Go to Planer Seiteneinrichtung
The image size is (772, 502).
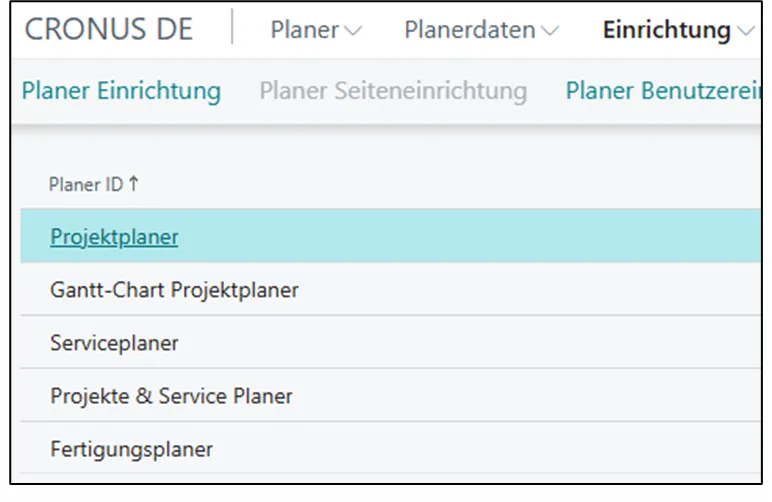[393, 91]
